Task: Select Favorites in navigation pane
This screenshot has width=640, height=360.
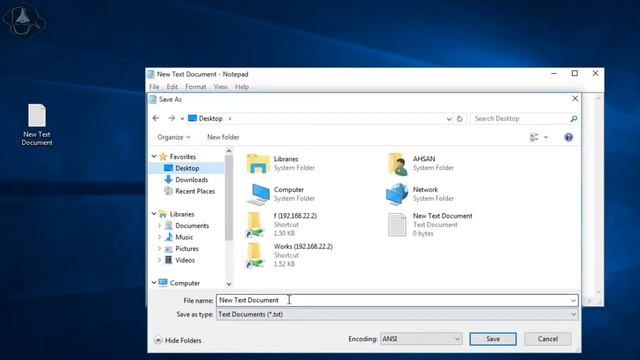Action: 182,157
